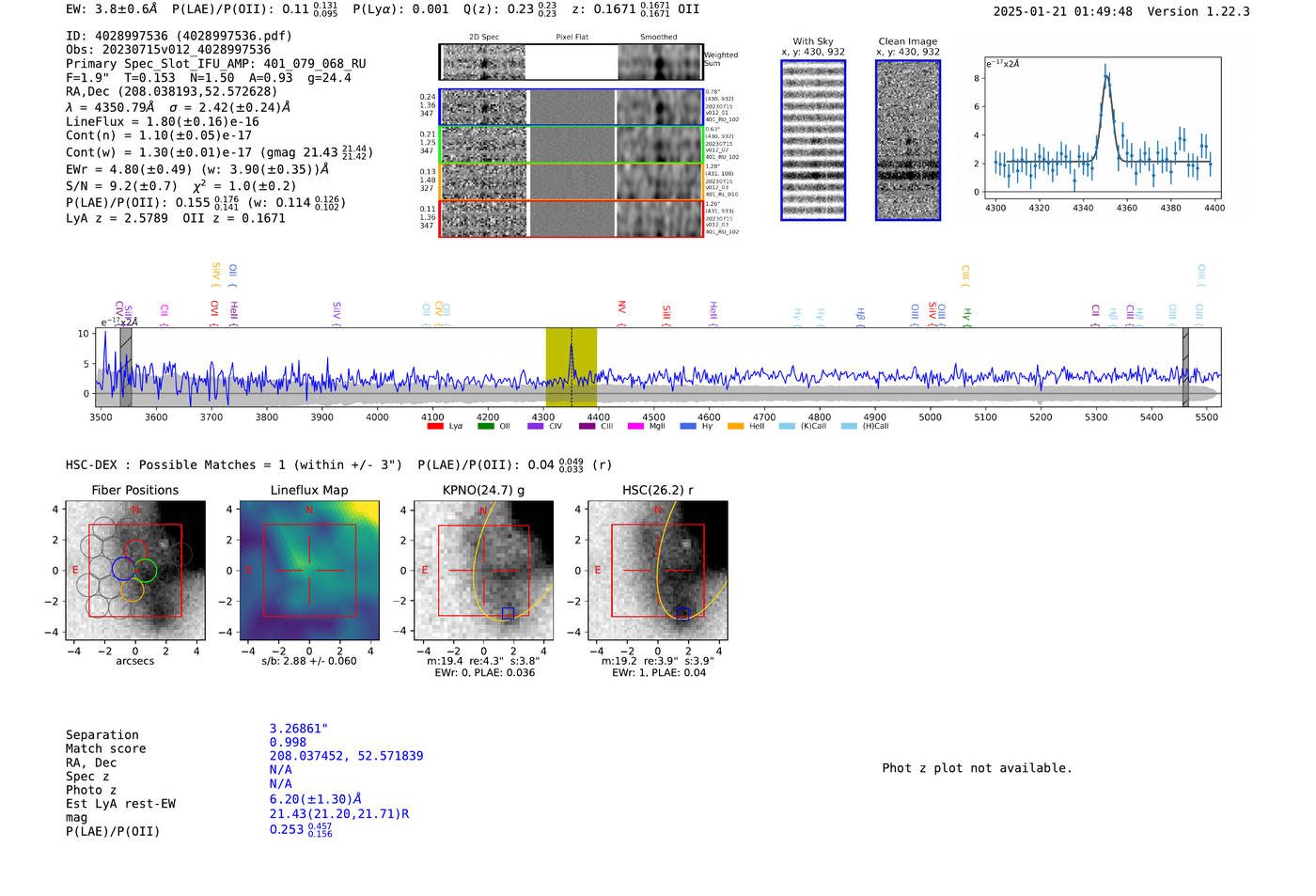Open the Clean Image cutout
The image size is (1316, 896).
pos(908,140)
